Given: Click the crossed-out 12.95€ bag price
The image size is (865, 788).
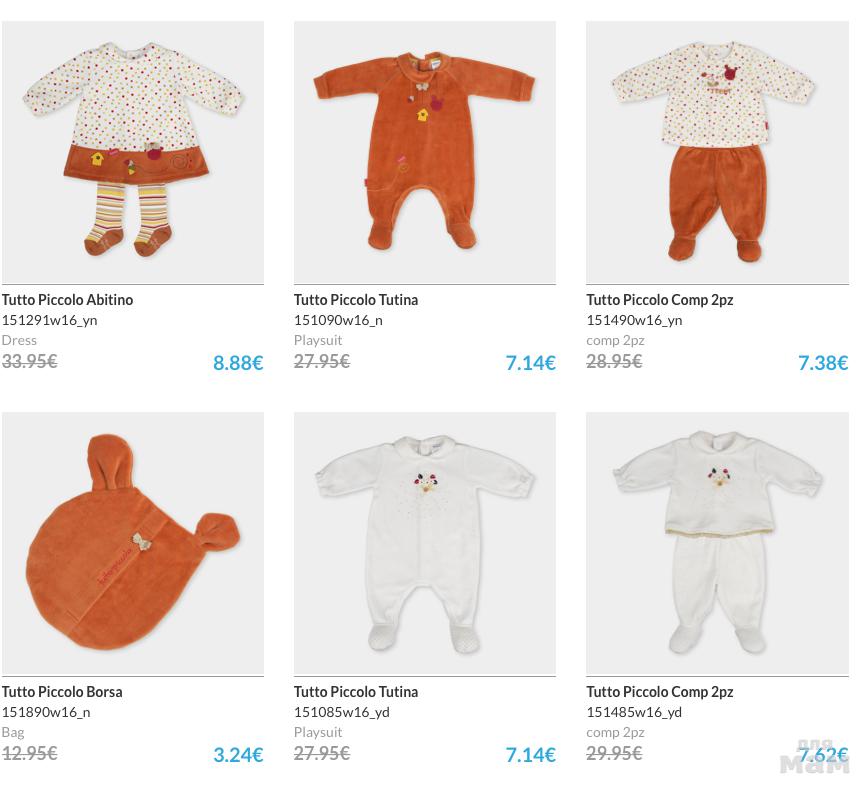Looking at the screenshot, I should (30, 753).
